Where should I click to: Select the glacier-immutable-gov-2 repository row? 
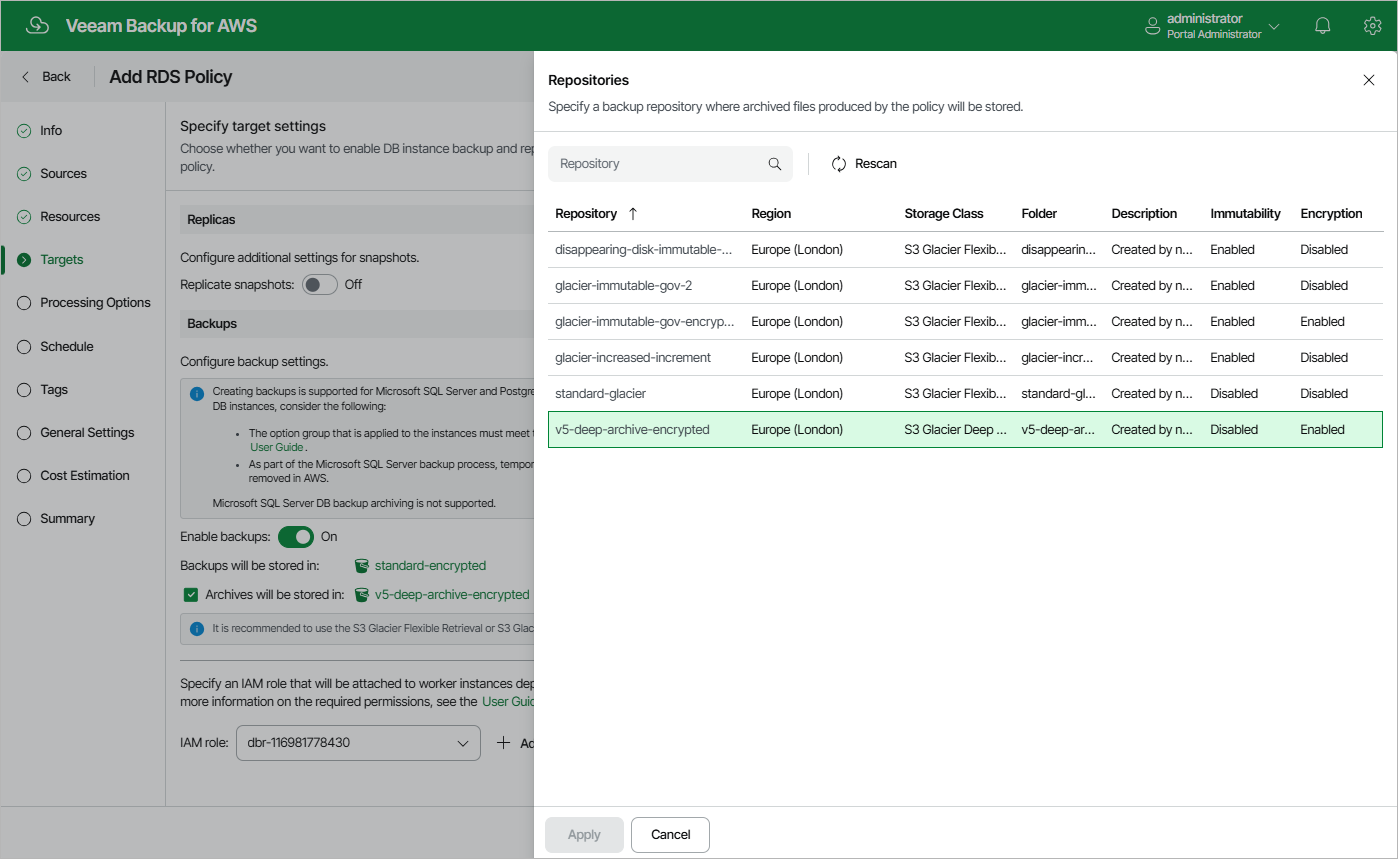(x=965, y=286)
